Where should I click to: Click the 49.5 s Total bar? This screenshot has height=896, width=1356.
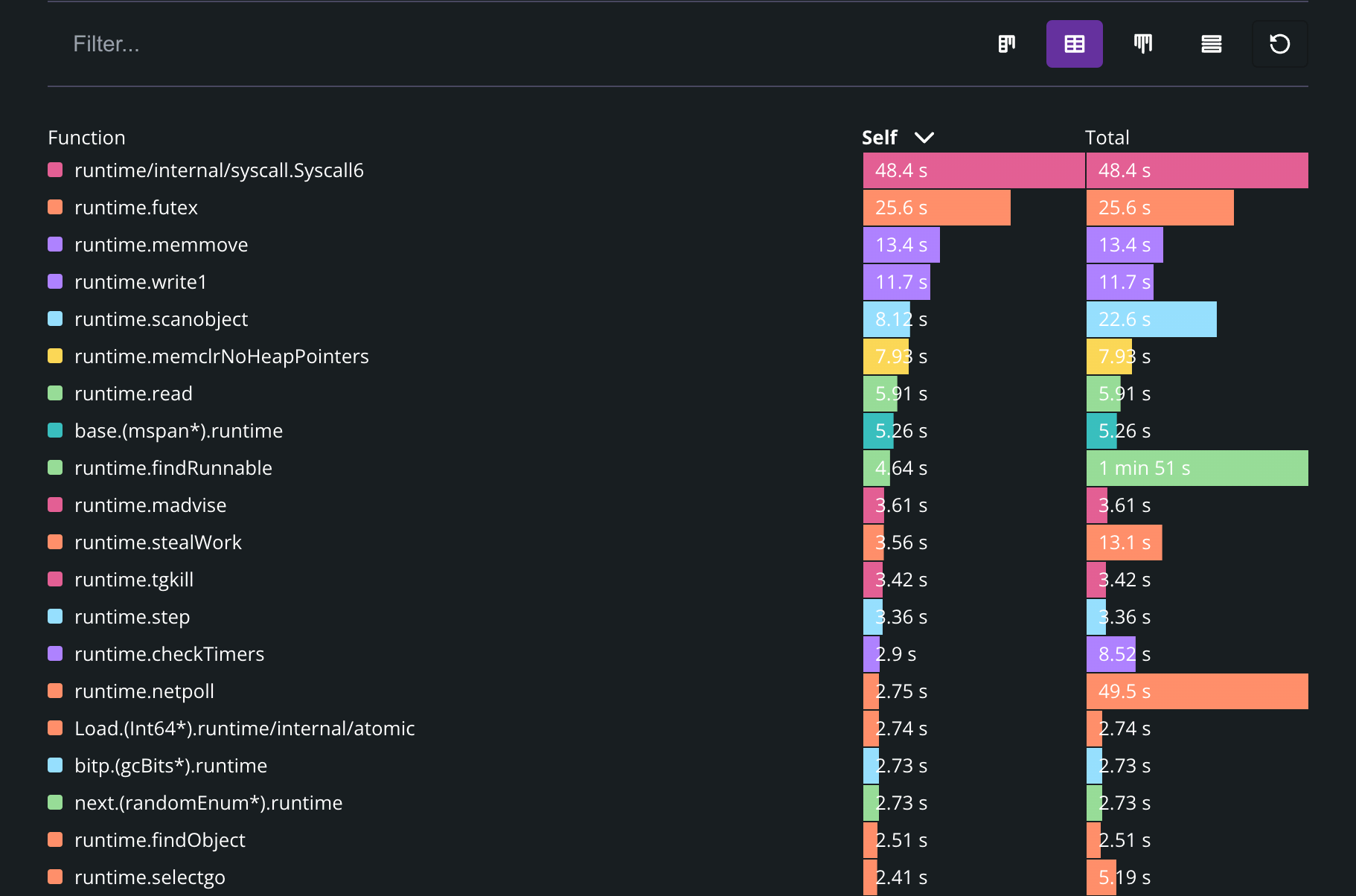(1197, 691)
